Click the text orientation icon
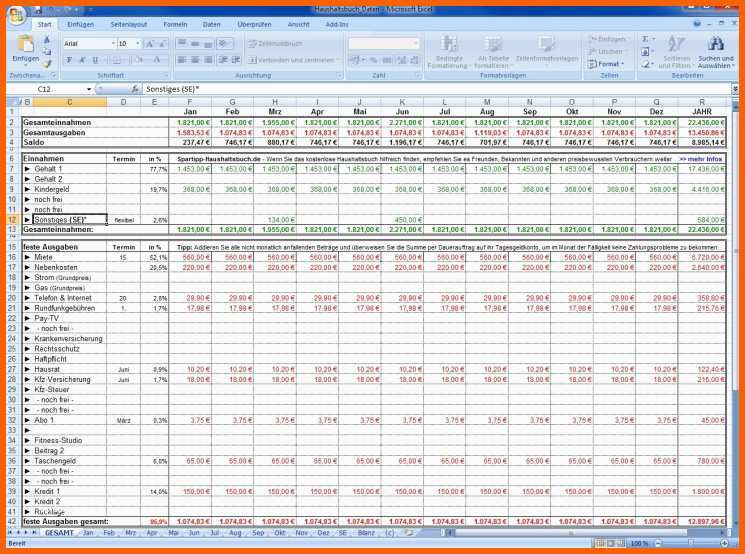Image resolution: width=745 pixels, height=554 pixels. pyautogui.click(x=223, y=44)
